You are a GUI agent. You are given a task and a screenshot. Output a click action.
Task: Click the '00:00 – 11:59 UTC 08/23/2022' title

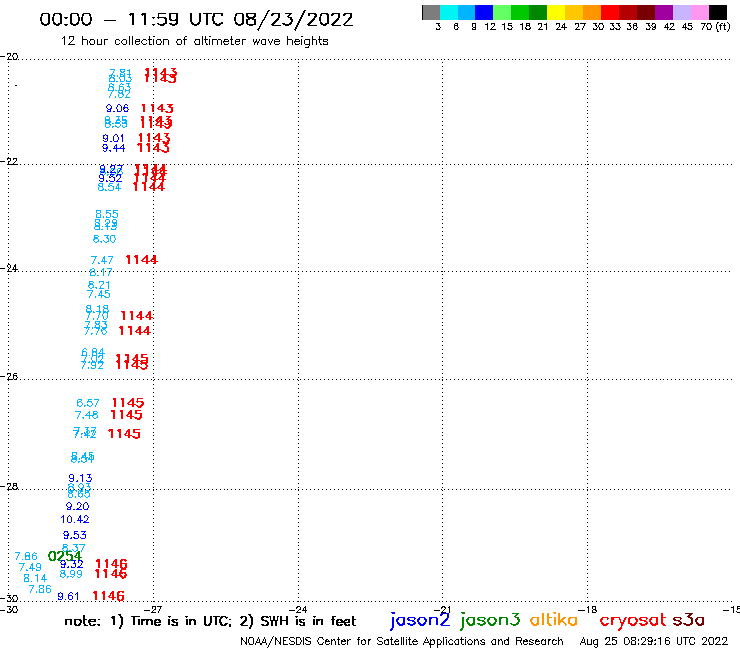pos(196,20)
